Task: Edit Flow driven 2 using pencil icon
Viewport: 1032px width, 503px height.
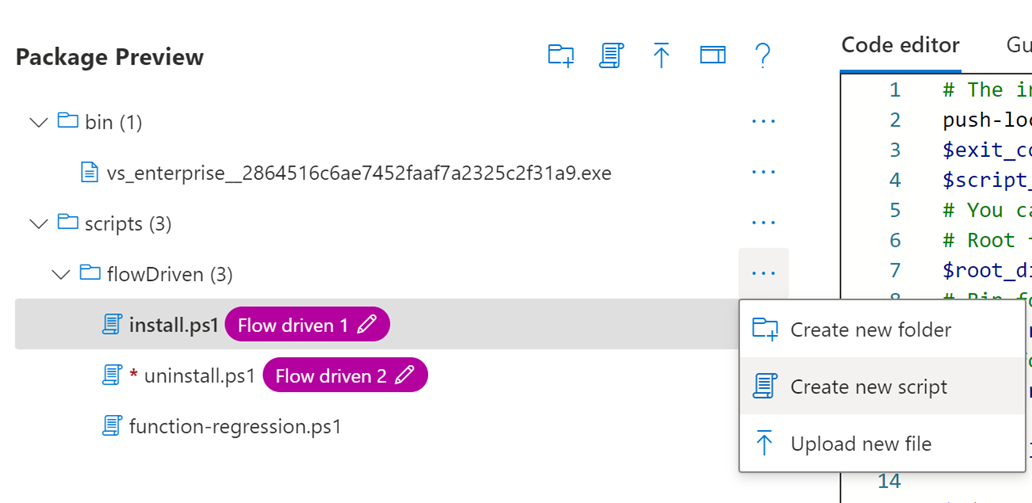Action: (405, 375)
